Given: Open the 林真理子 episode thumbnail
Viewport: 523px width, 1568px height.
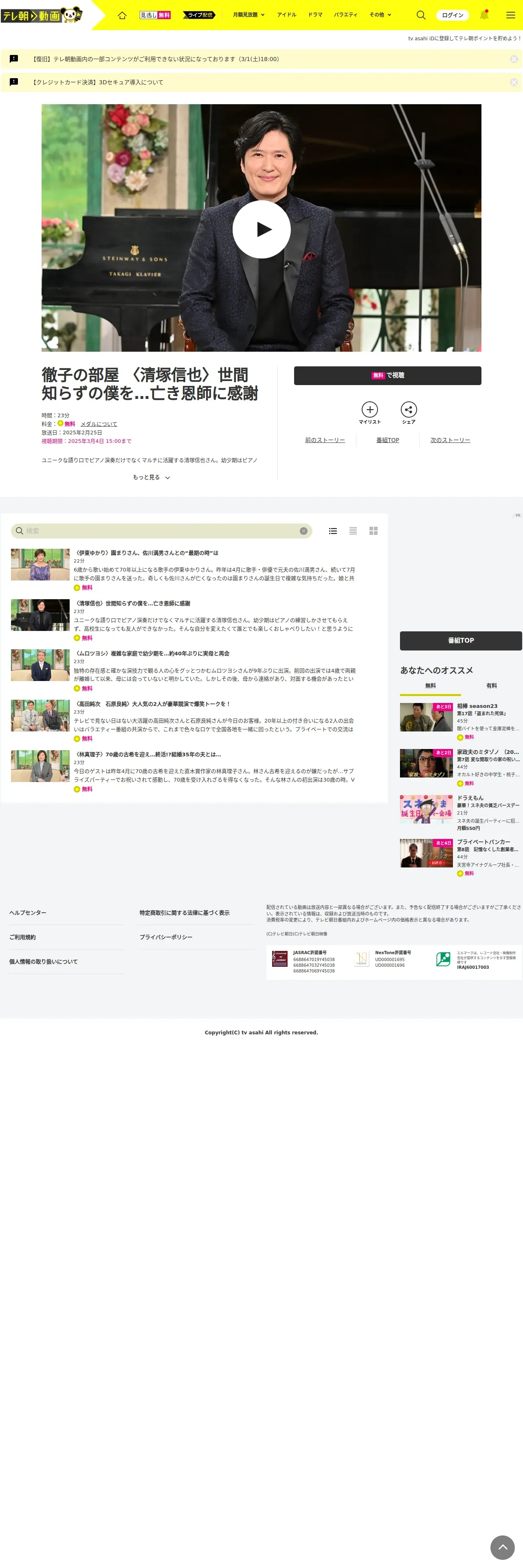Looking at the screenshot, I should [40, 766].
